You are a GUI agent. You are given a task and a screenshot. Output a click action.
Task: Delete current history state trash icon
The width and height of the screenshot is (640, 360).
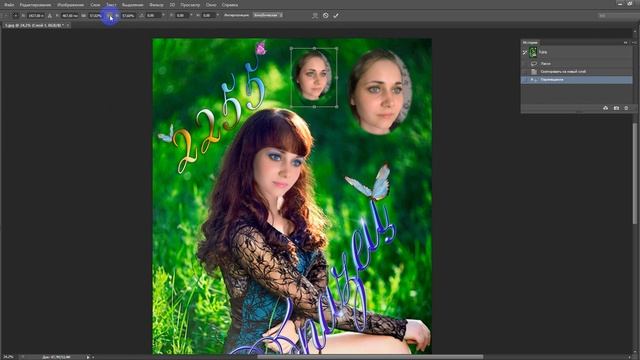(x=626, y=108)
